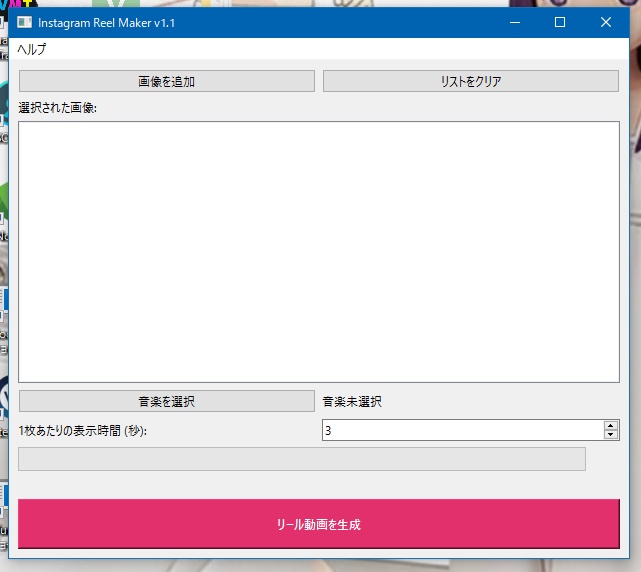Image resolution: width=641 pixels, height=572 pixels.
Task: Open the ヘルプ menu
Action: coord(31,49)
